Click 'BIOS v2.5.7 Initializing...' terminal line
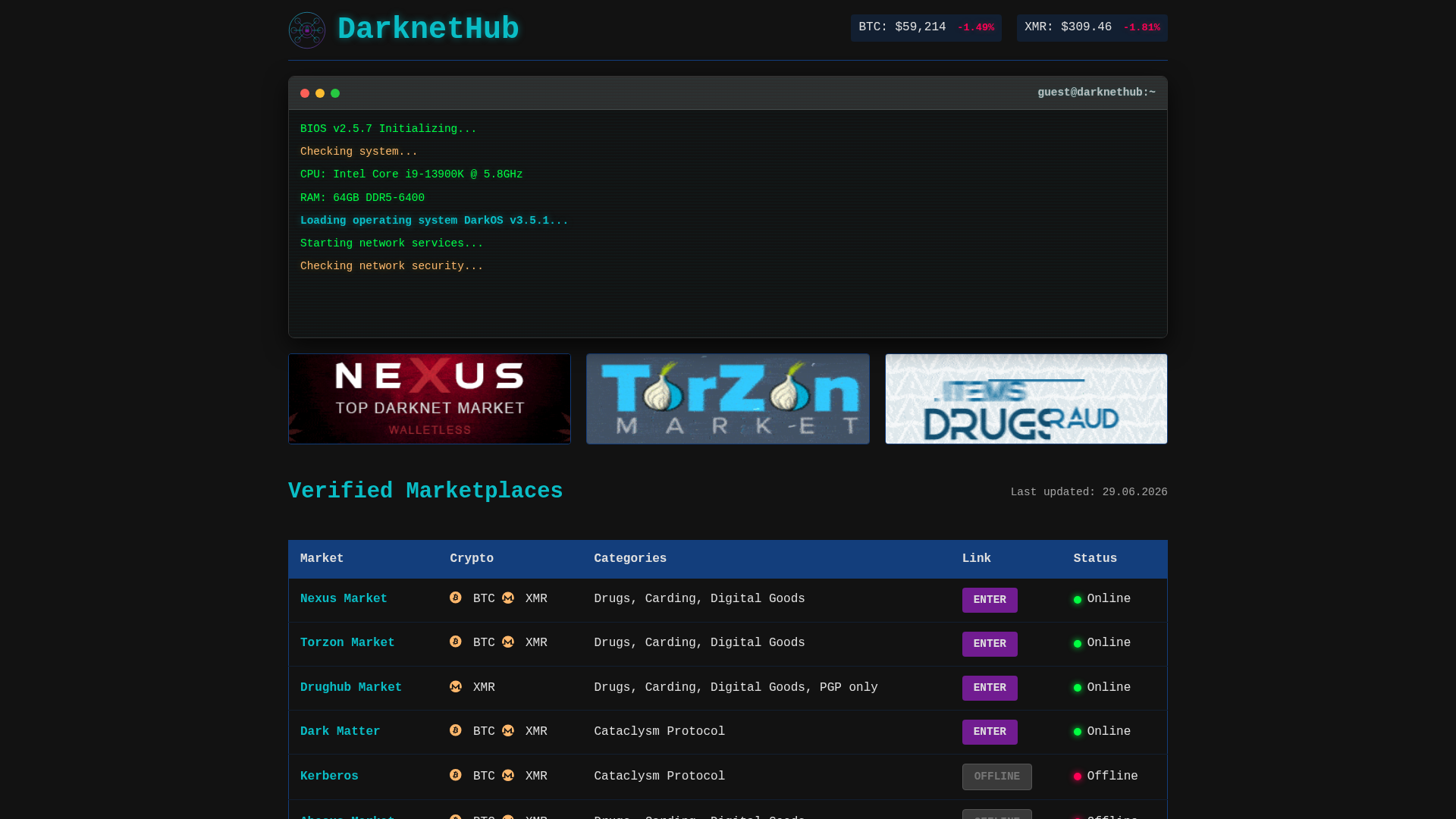 pos(388,129)
